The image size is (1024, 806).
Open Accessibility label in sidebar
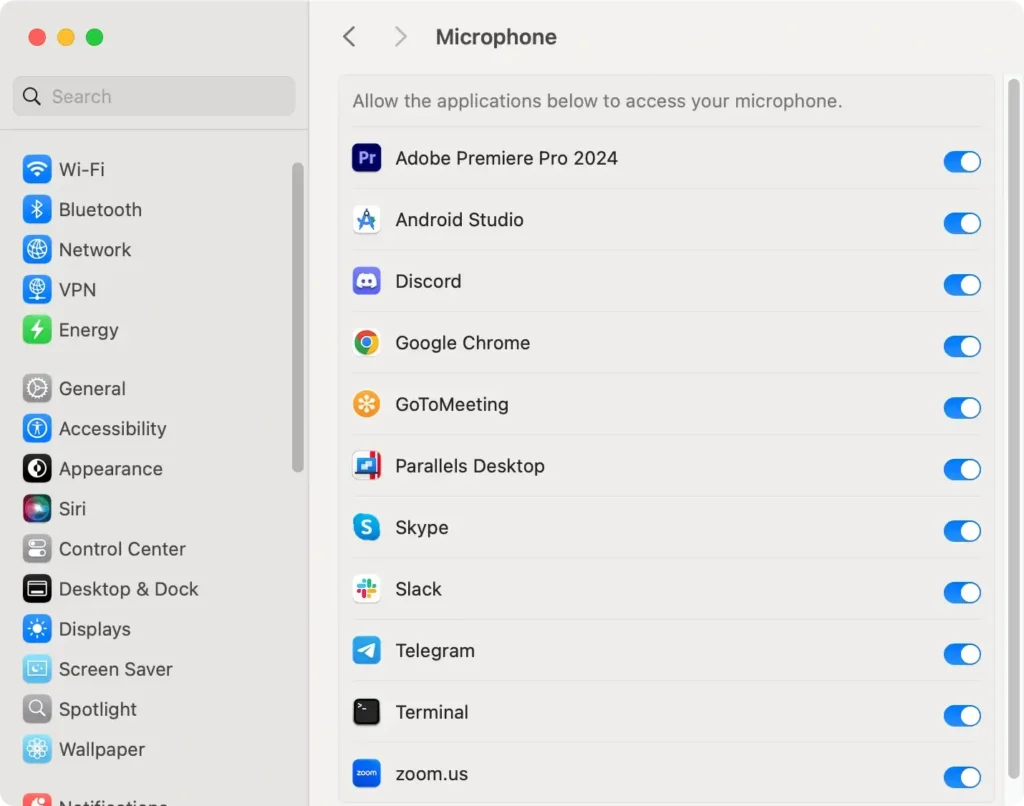112,428
